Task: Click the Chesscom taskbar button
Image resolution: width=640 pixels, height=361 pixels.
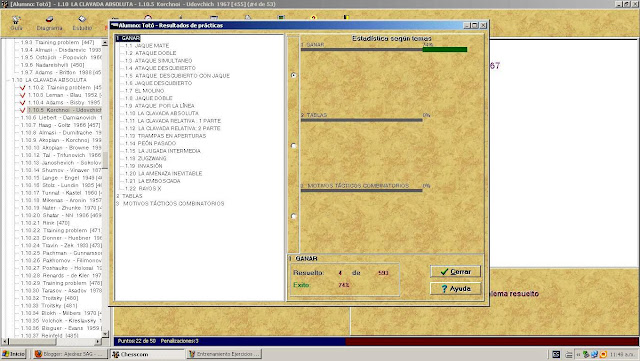Action: coord(148,354)
